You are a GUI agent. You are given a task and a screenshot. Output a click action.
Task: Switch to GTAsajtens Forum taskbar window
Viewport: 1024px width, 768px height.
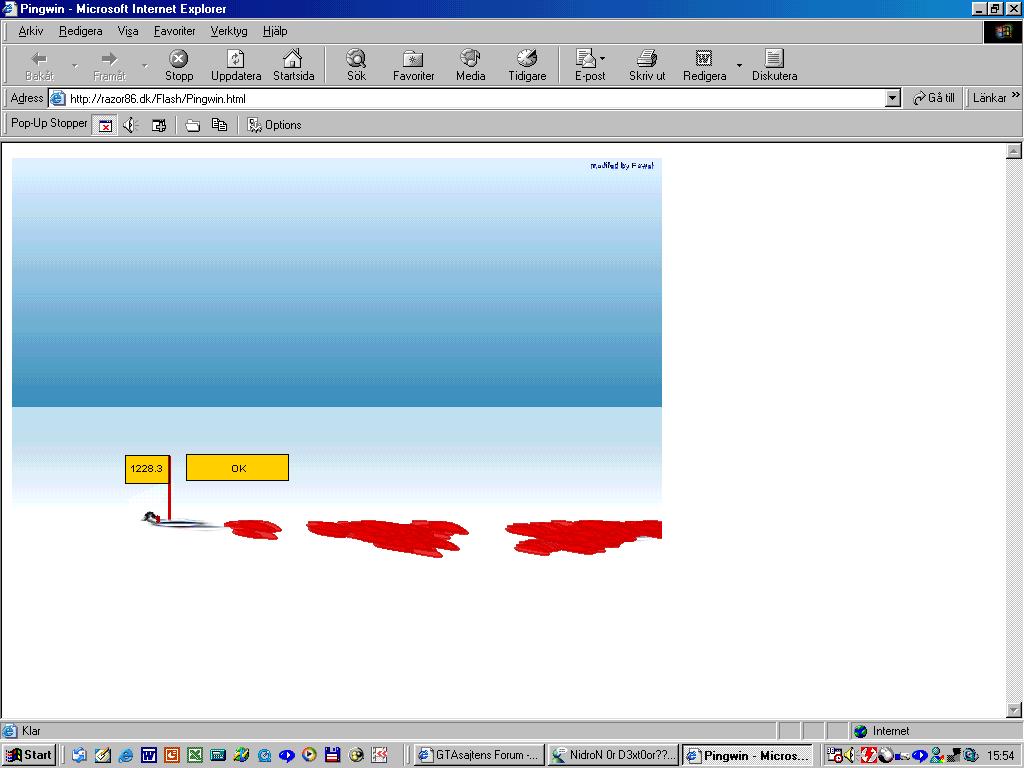point(478,756)
